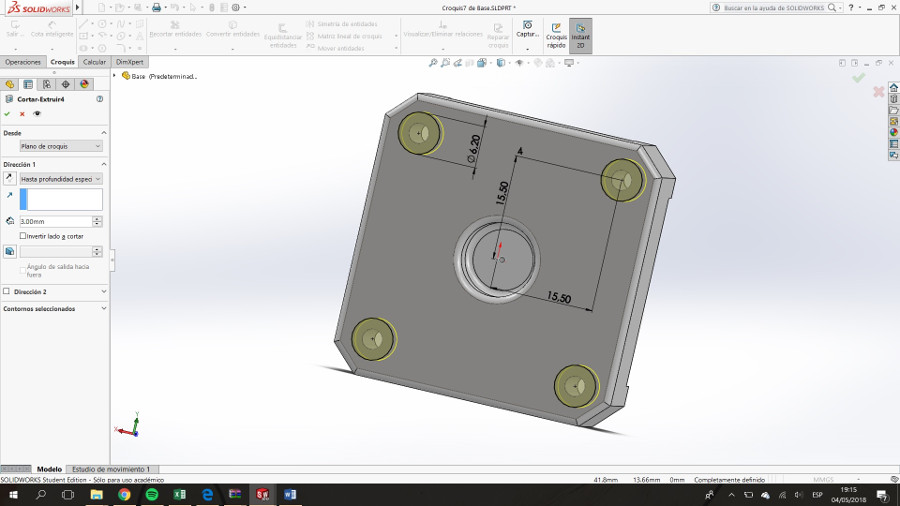Expand the Base (Predeterminad.. tree node
The image size is (900, 506).
[114, 76]
